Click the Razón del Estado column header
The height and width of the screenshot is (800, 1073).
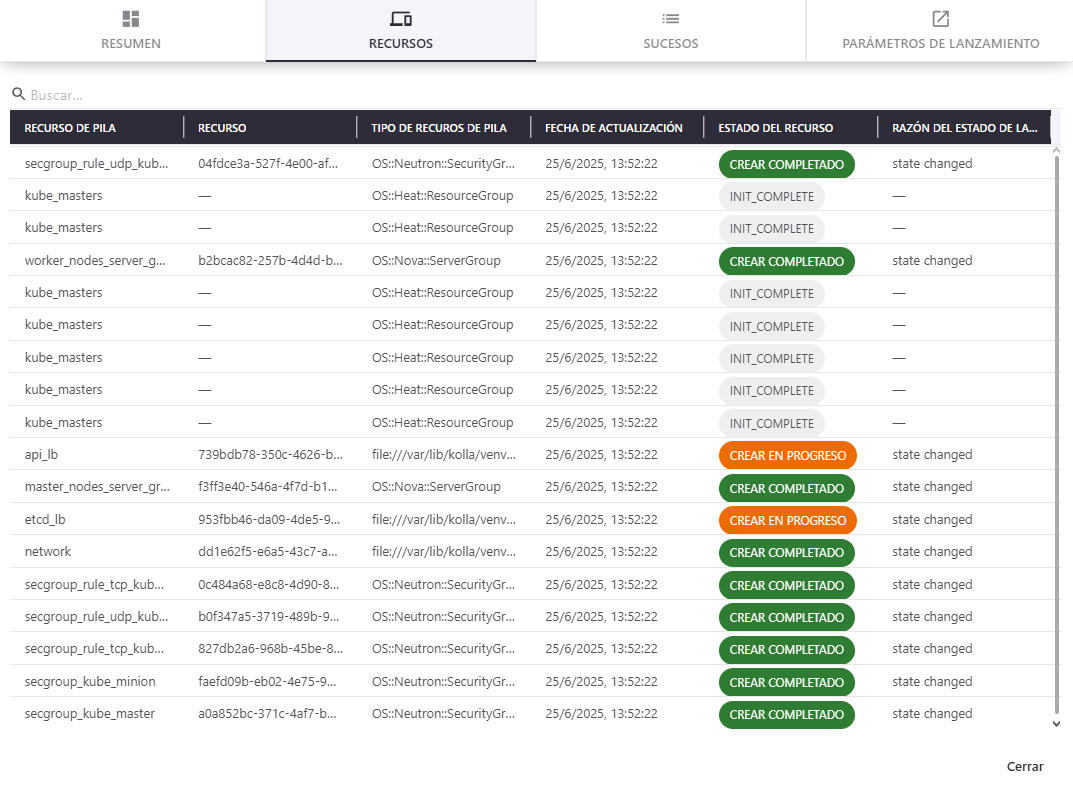(x=964, y=128)
